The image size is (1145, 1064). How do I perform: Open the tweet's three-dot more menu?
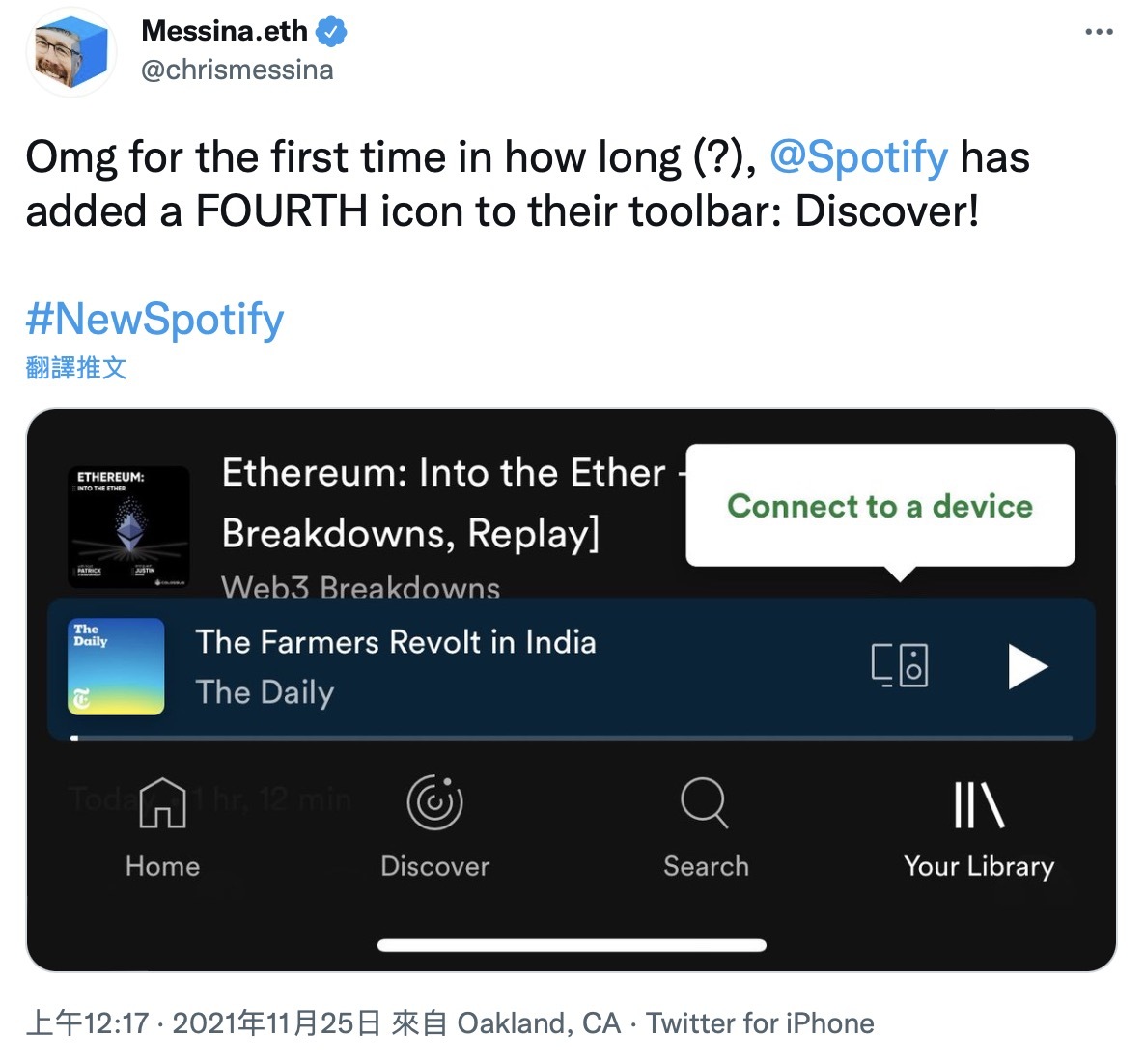coord(1099,32)
